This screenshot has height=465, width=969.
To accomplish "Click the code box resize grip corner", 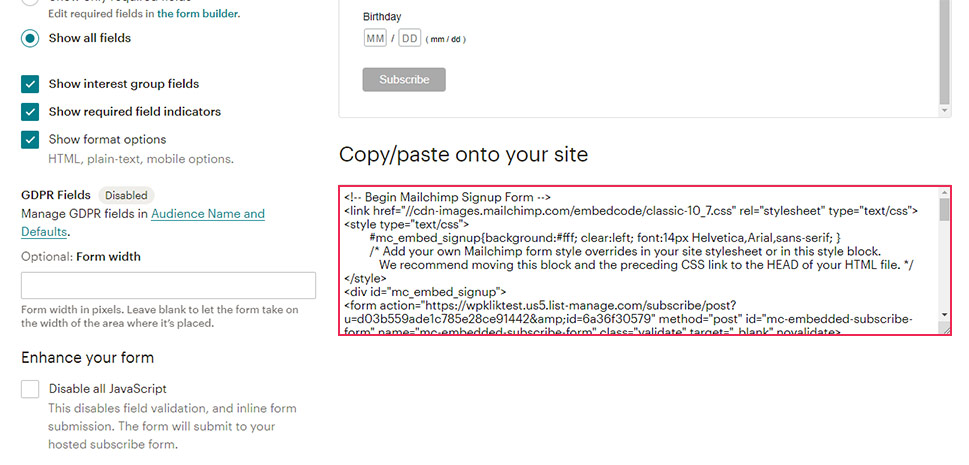I will [945, 330].
